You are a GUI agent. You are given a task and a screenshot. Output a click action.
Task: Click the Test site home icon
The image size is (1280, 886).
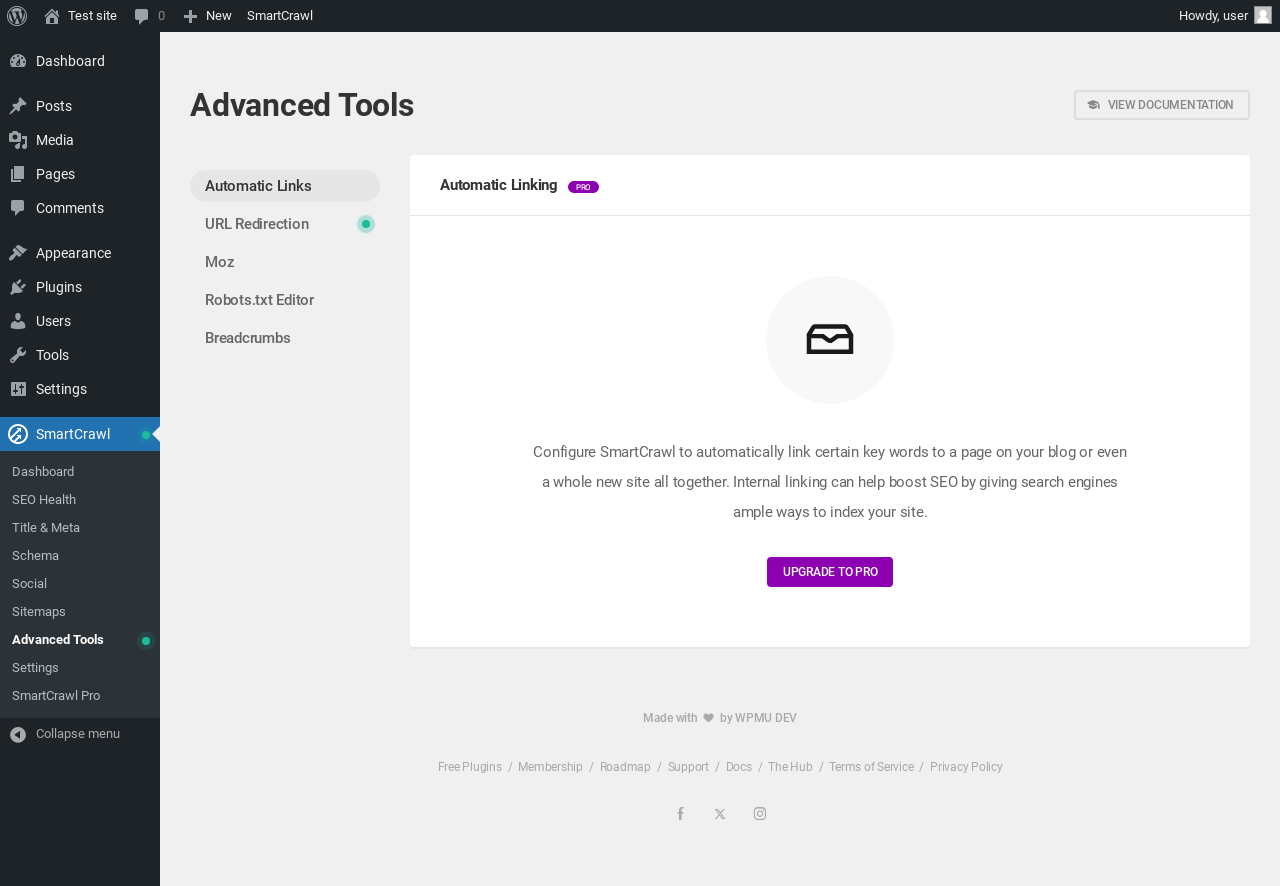pyautogui.click(x=52, y=16)
